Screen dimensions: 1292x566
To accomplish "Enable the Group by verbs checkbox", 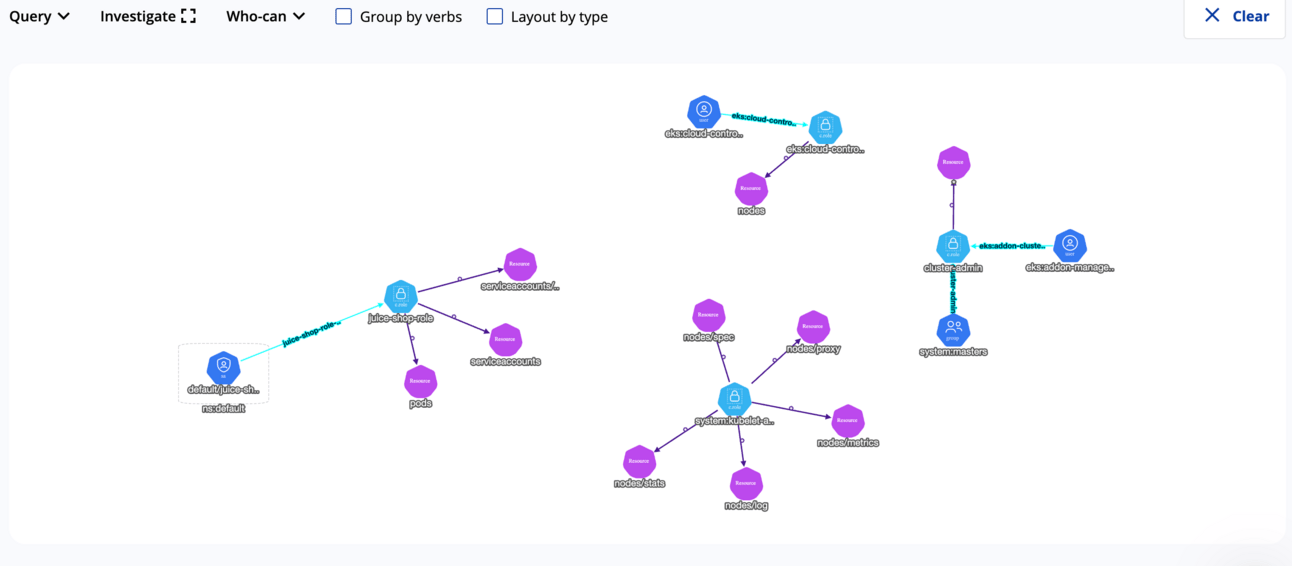I will (x=344, y=17).
